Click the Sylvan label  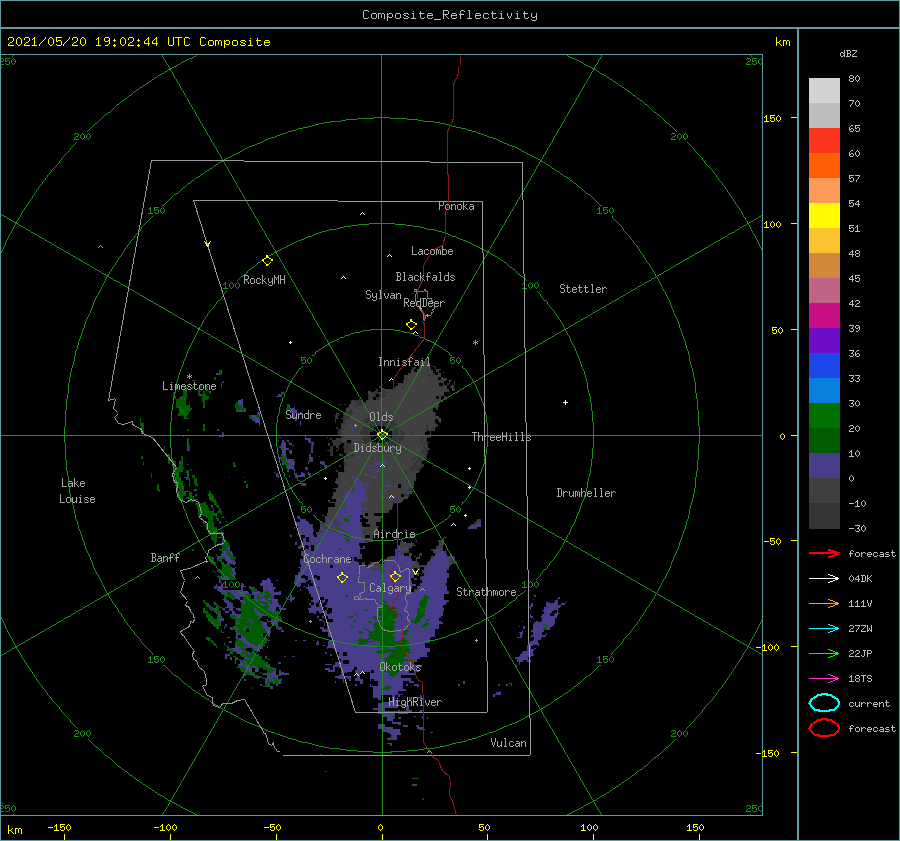click(x=383, y=295)
